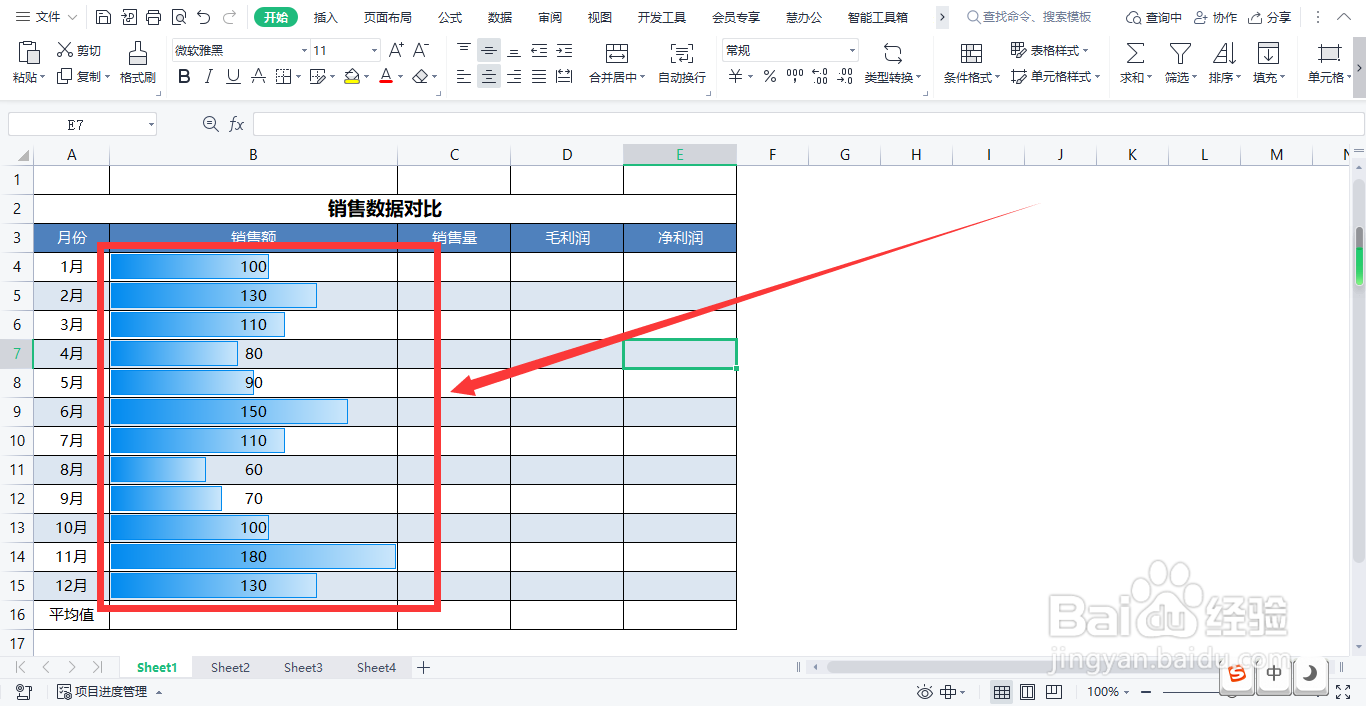This screenshot has height=706, width=1366.
Task: Click the 自动换行 wrap text icon
Action: click(682, 54)
